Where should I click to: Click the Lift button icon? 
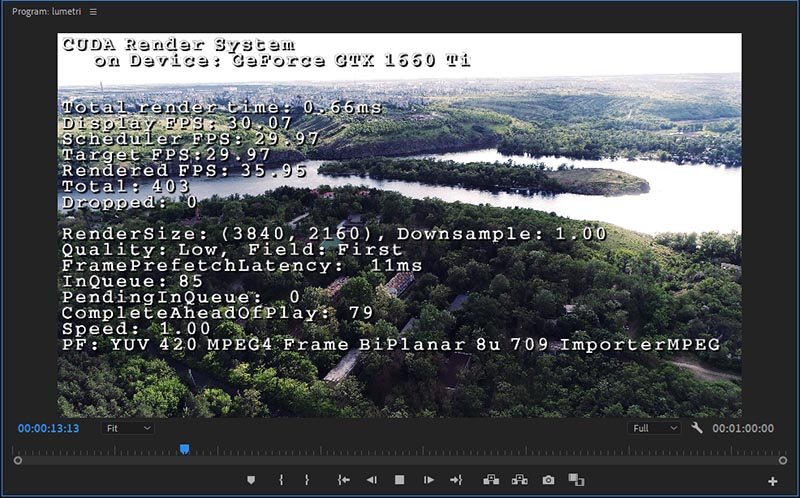click(491, 480)
